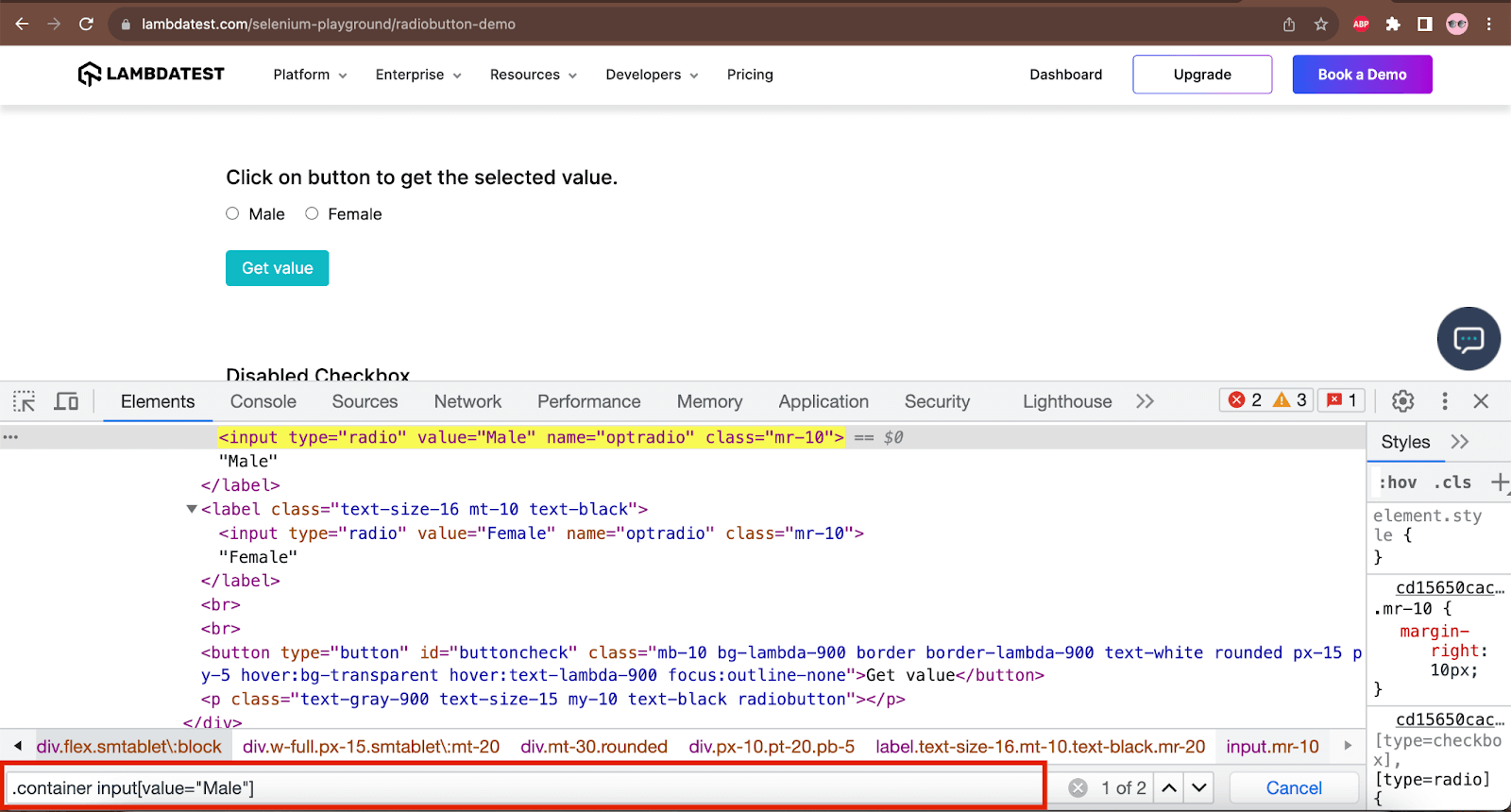Image resolution: width=1511 pixels, height=812 pixels.
Task: Open DevTools settings gear
Action: pos(1403,401)
